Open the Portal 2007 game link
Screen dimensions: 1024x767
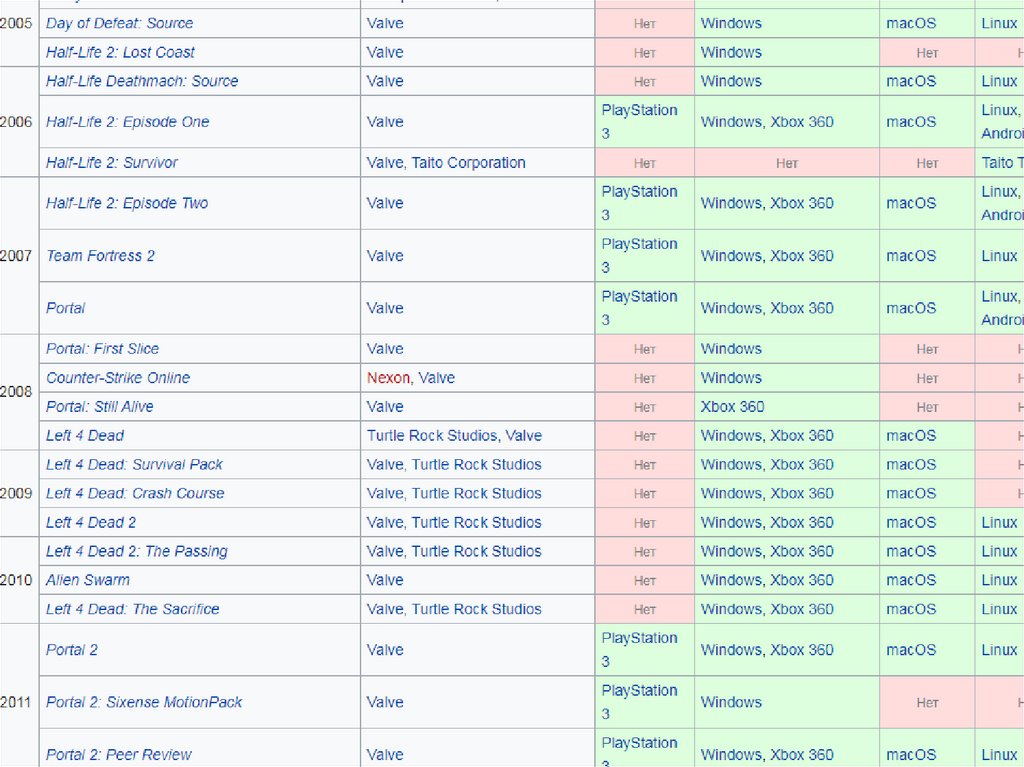pyautogui.click(x=65, y=308)
